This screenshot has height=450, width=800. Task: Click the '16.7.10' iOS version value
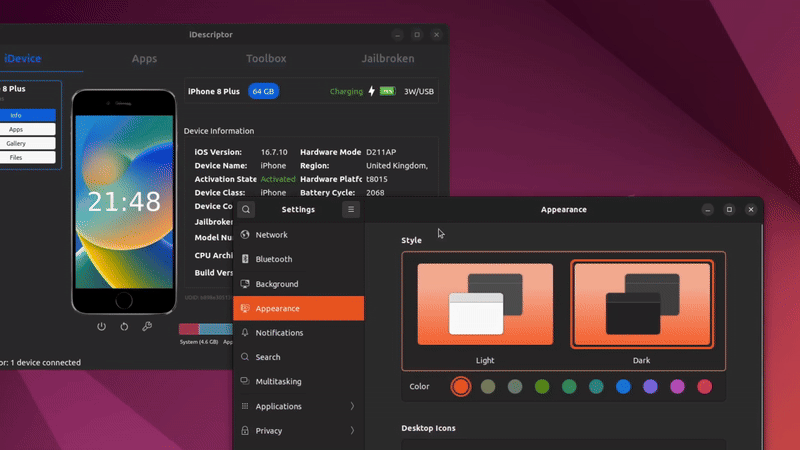click(x=274, y=152)
